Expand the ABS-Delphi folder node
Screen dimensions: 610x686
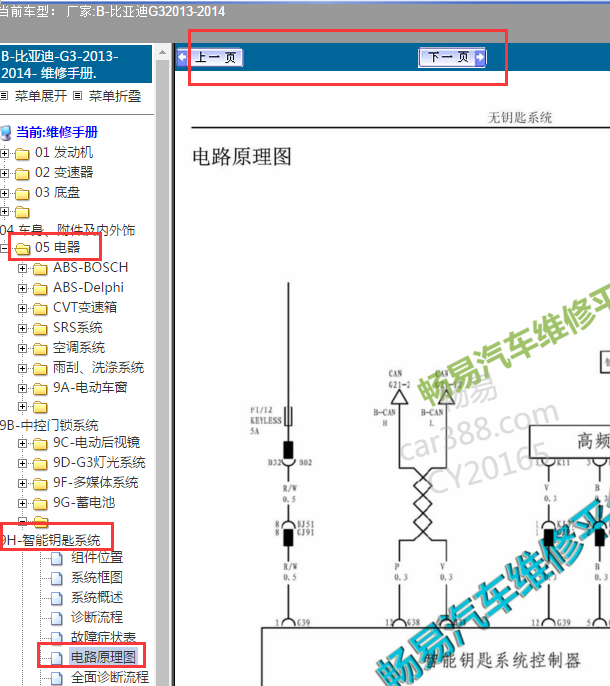click(x=22, y=288)
